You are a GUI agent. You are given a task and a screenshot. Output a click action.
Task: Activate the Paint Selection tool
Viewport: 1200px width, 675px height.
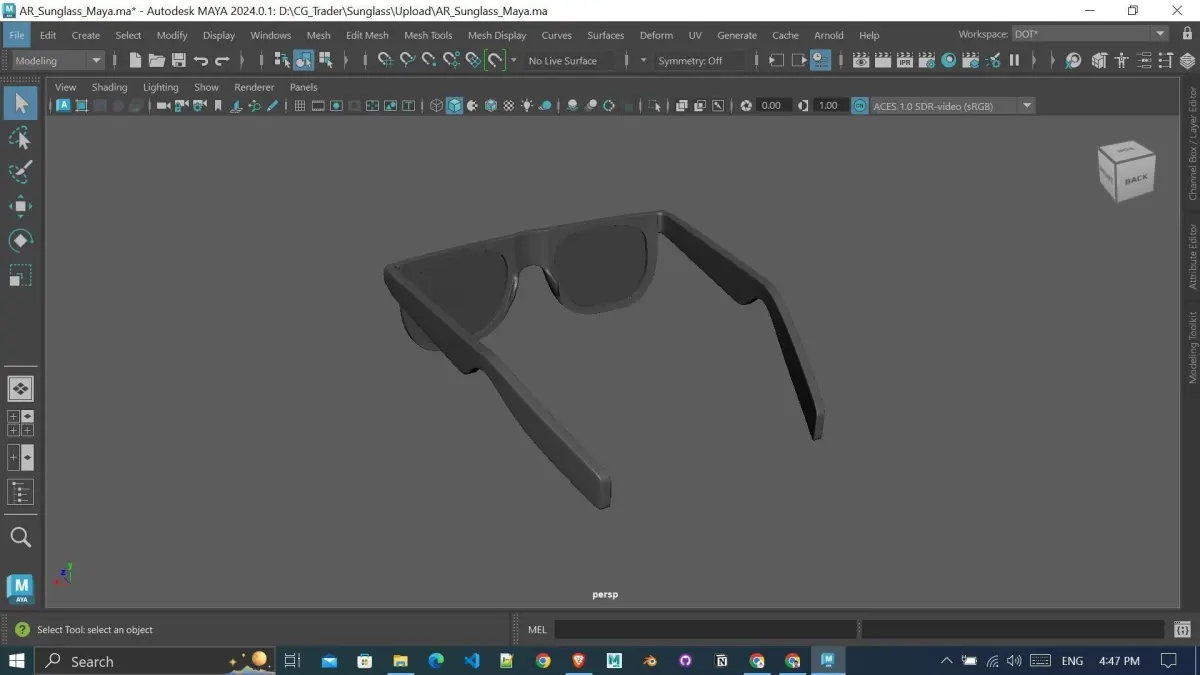[x=20, y=172]
